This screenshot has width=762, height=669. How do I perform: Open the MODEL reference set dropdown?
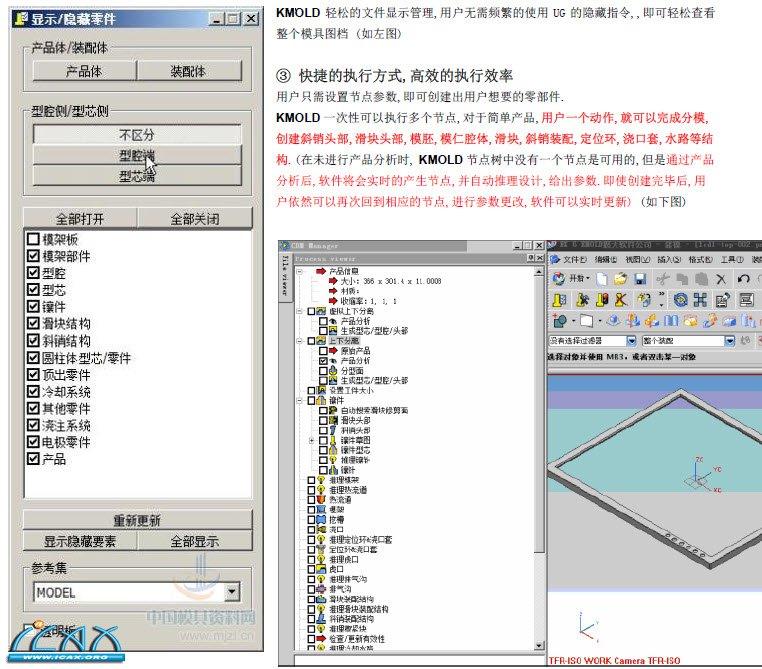coord(232,592)
